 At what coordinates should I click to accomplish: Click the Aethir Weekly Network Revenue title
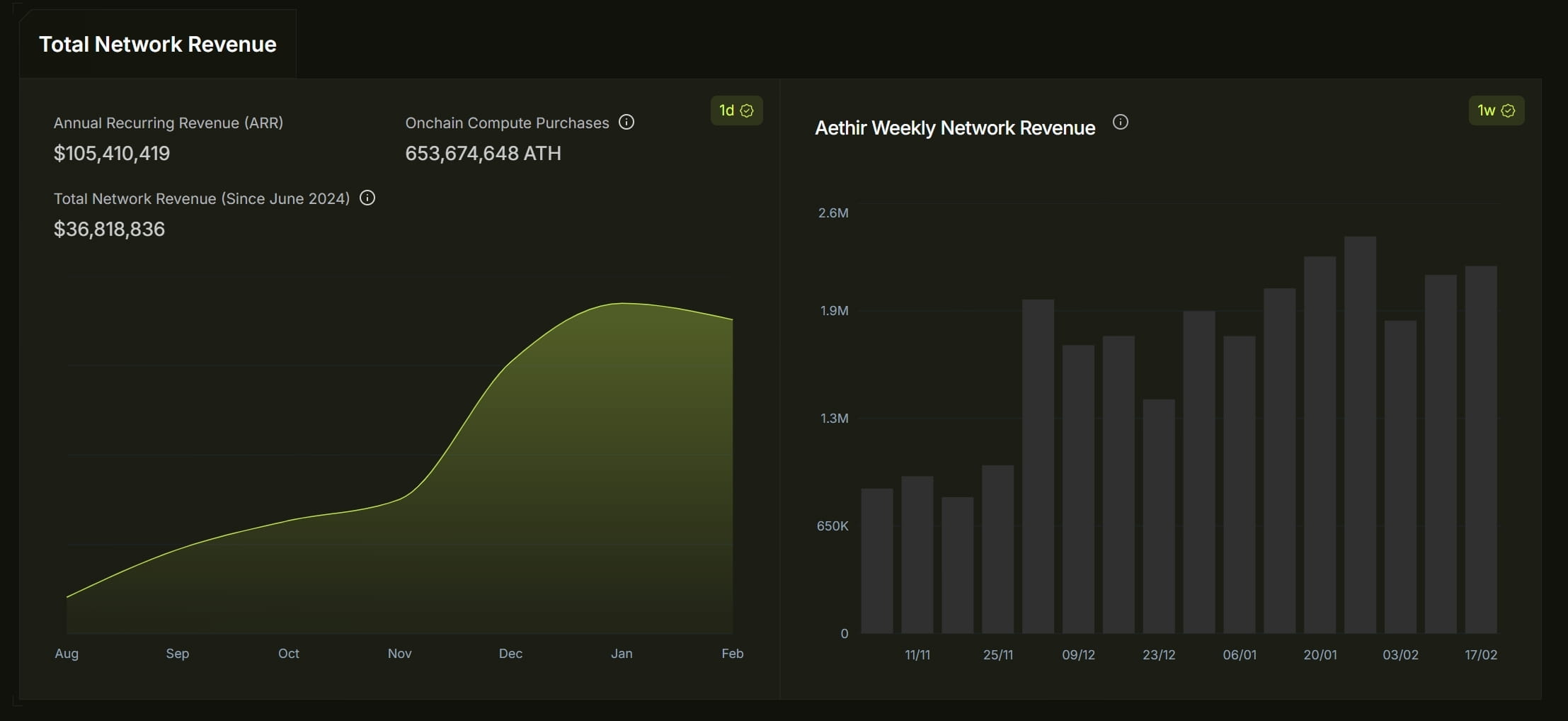coord(955,128)
